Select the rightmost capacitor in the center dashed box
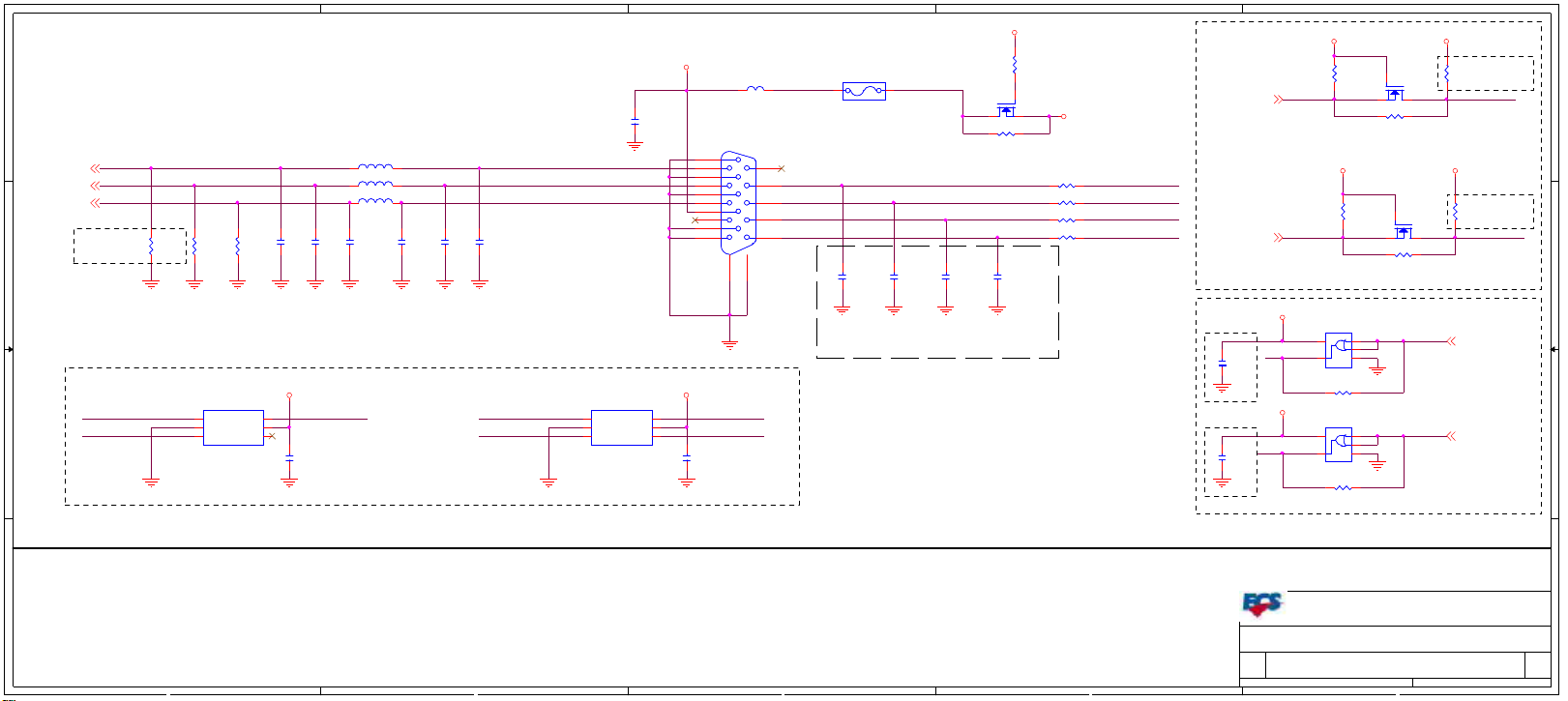 click(997, 277)
